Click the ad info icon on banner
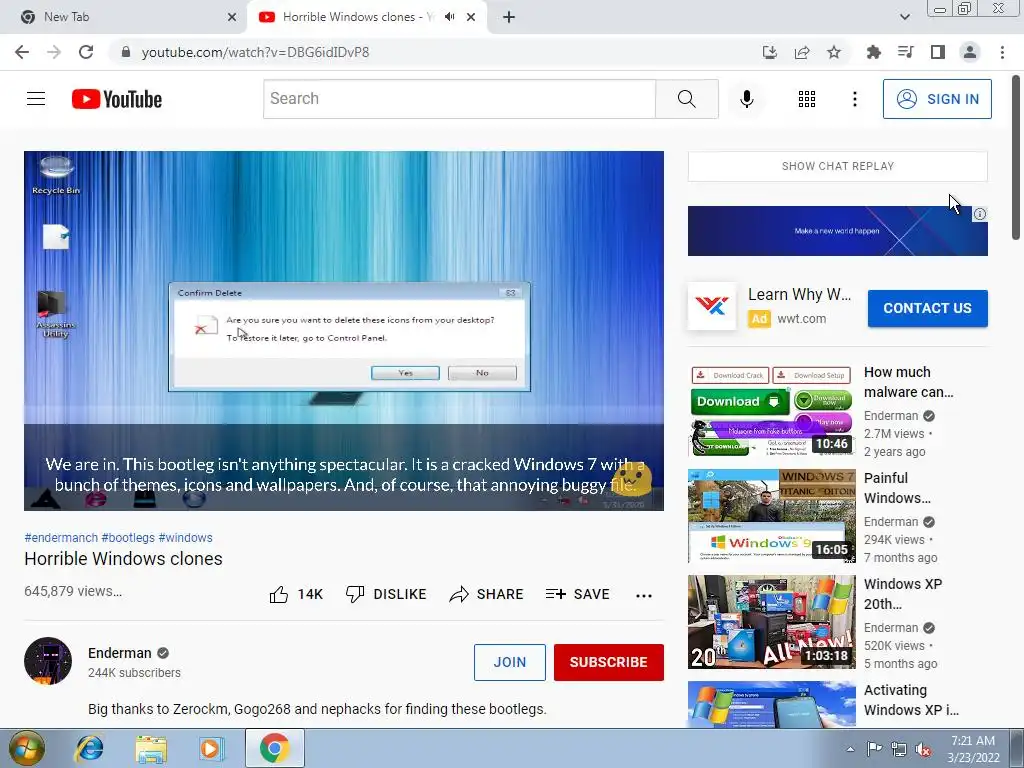Image resolution: width=1024 pixels, height=768 pixels. pyautogui.click(x=980, y=214)
